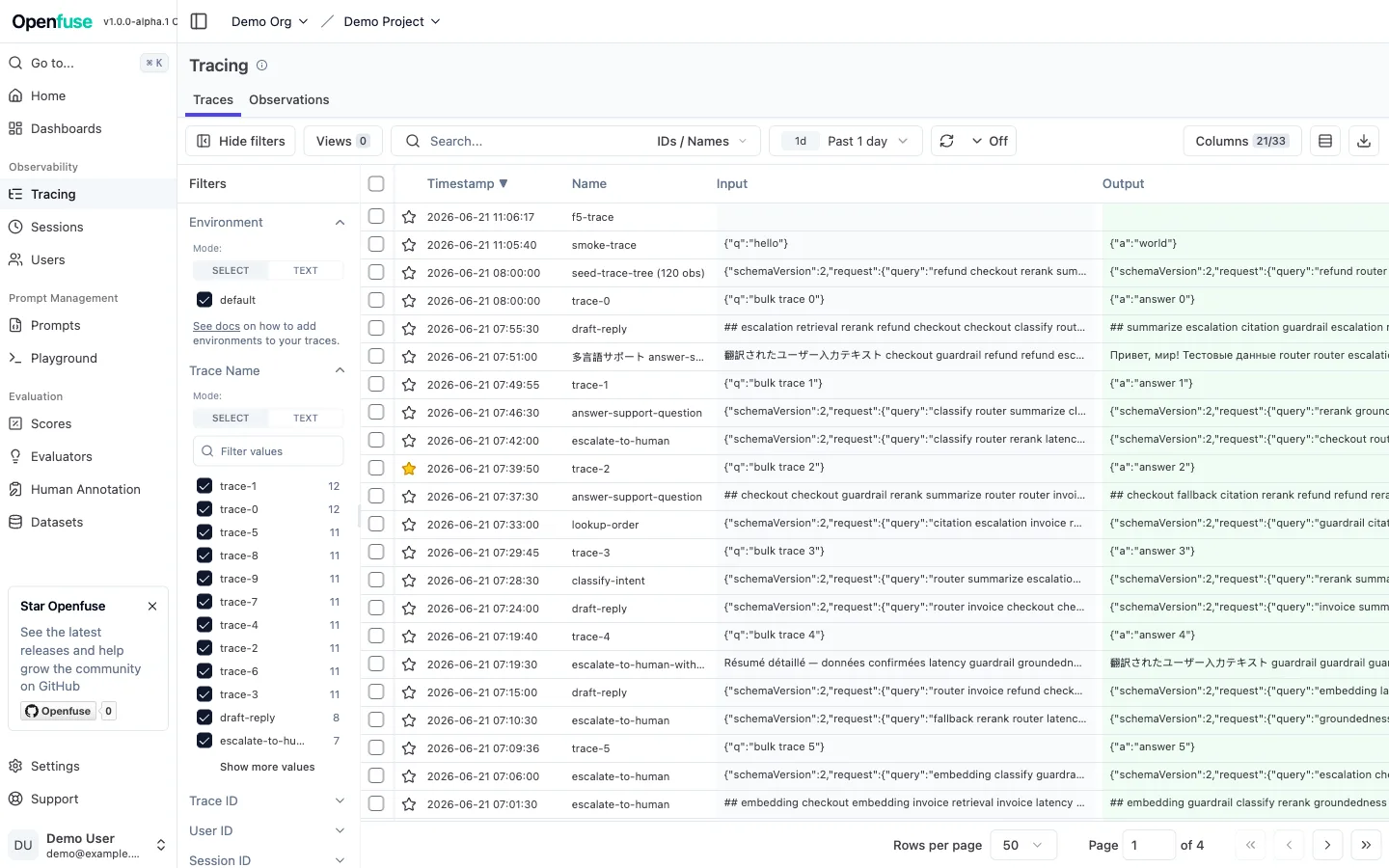Go to next page arrow
1389x868 pixels.
[x=1327, y=845]
